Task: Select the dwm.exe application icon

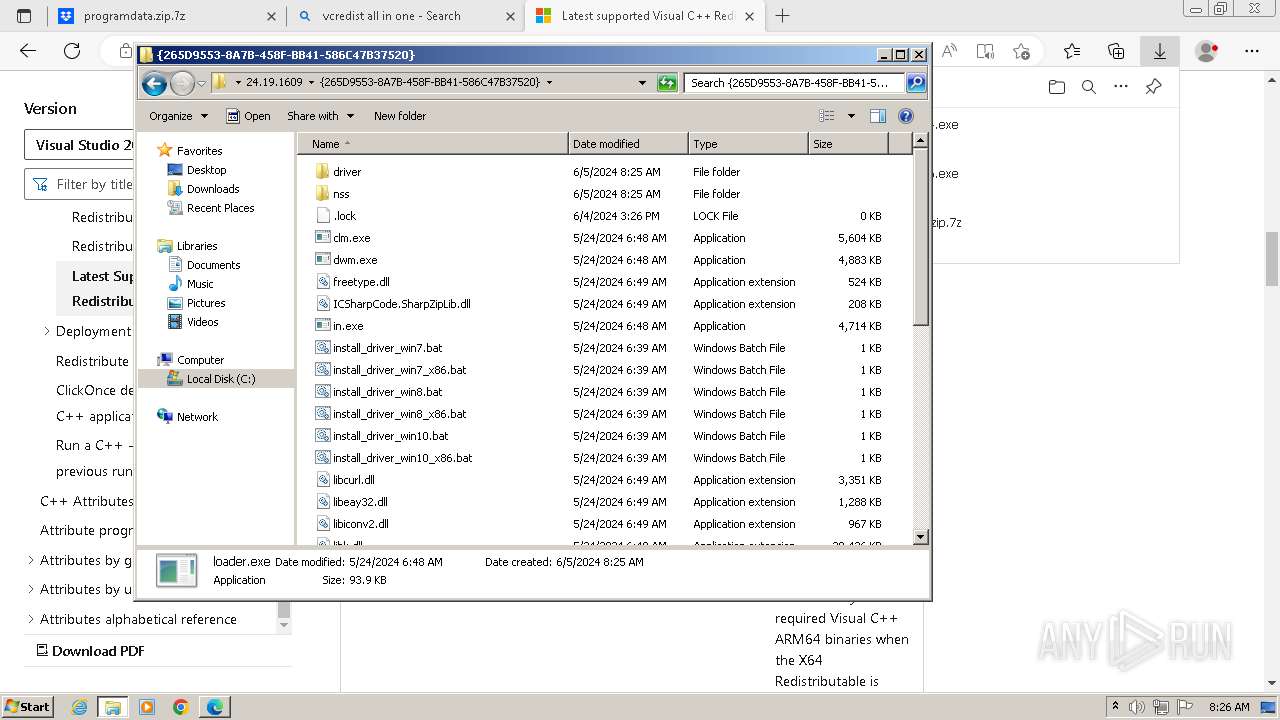Action: 322,260
